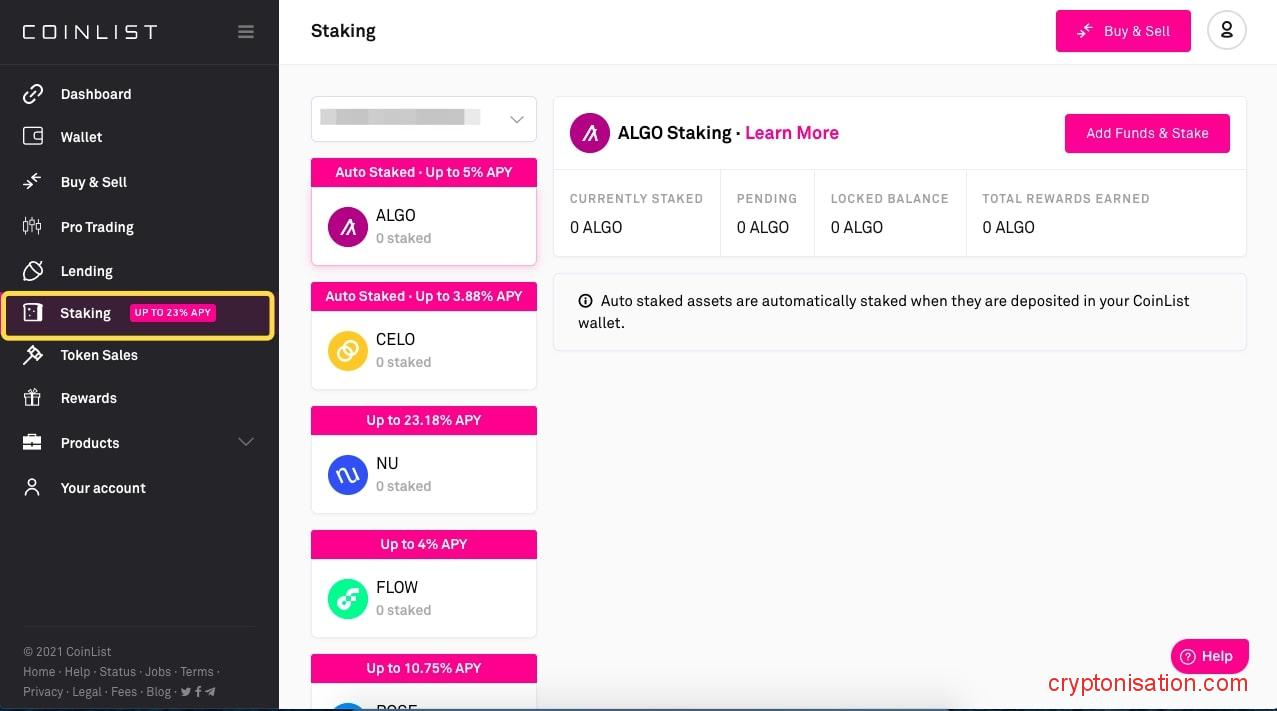Click the user profile avatar icon

coord(1226,31)
